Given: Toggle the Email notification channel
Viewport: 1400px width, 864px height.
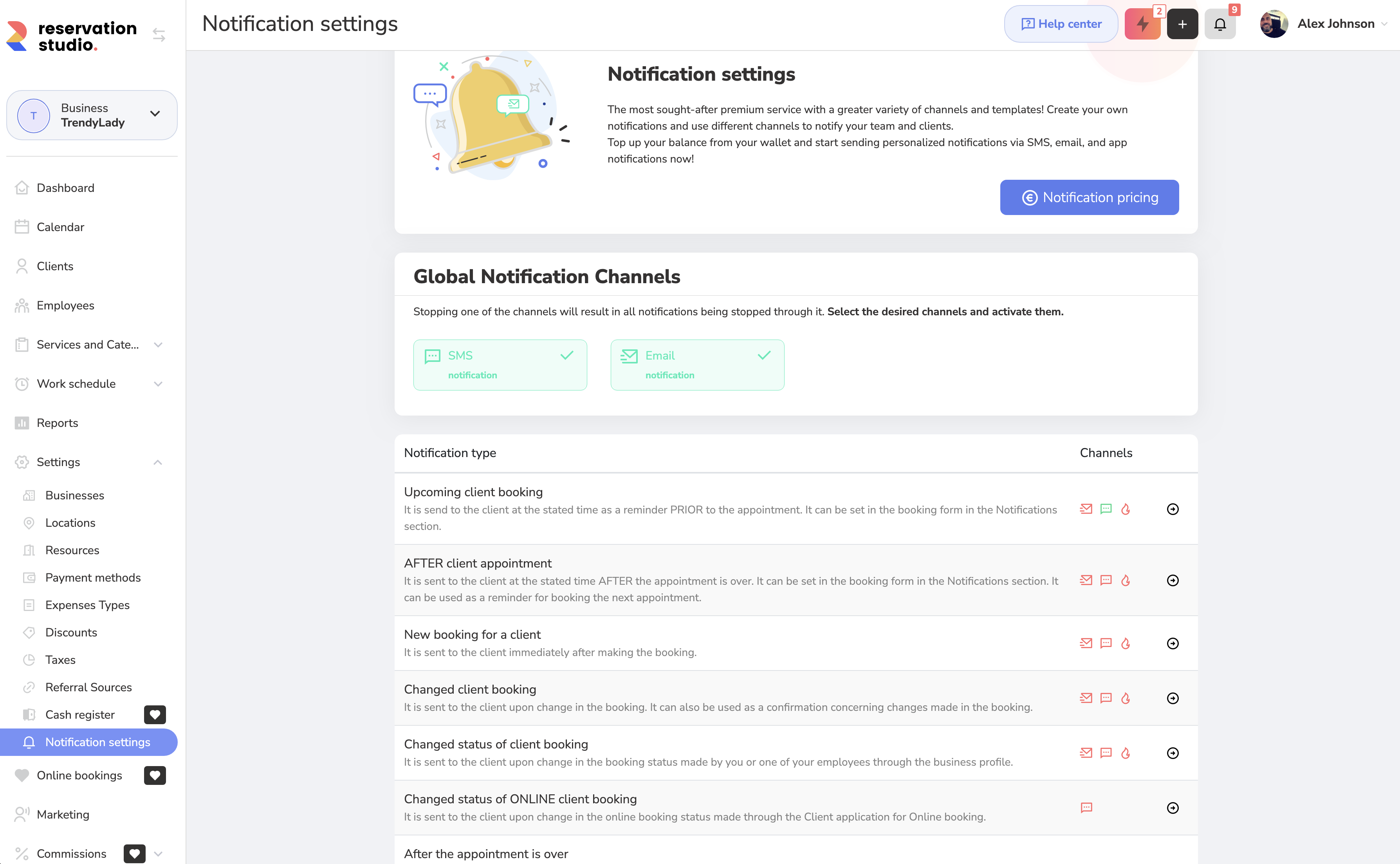Looking at the screenshot, I should click(697, 365).
